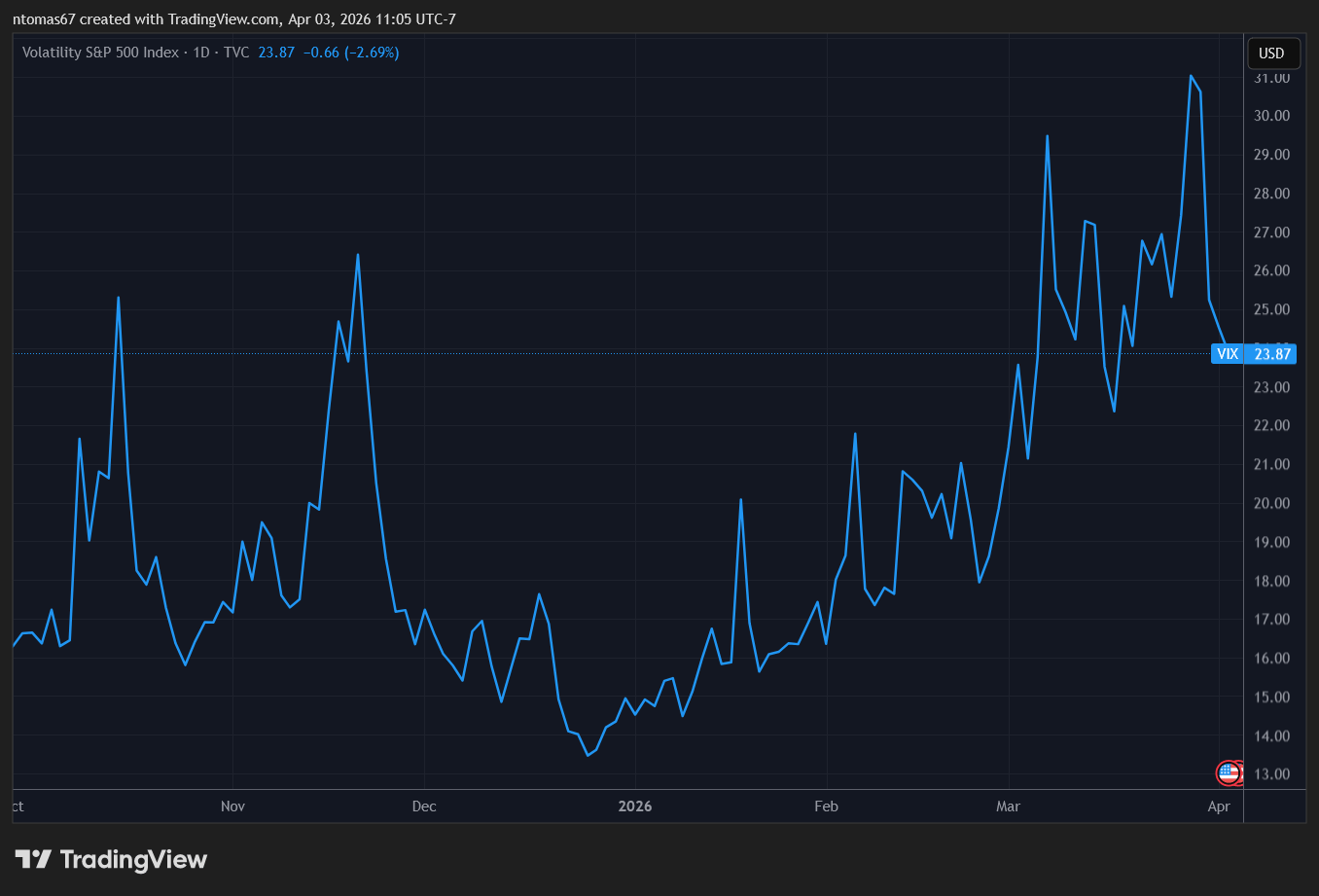Select the 2026 year marker on time axis
The image size is (1319, 896).
click(x=634, y=806)
